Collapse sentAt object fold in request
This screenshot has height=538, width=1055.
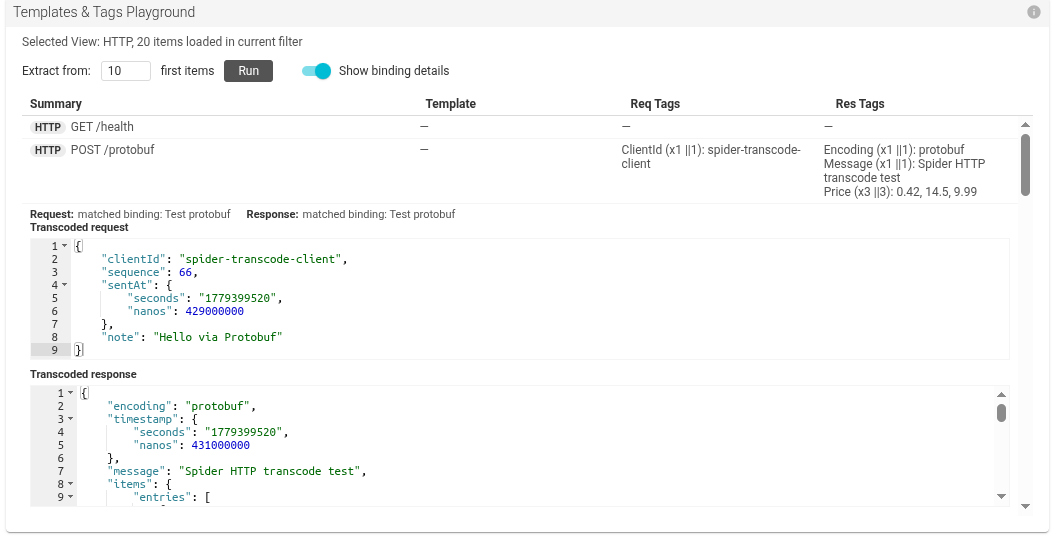point(65,285)
